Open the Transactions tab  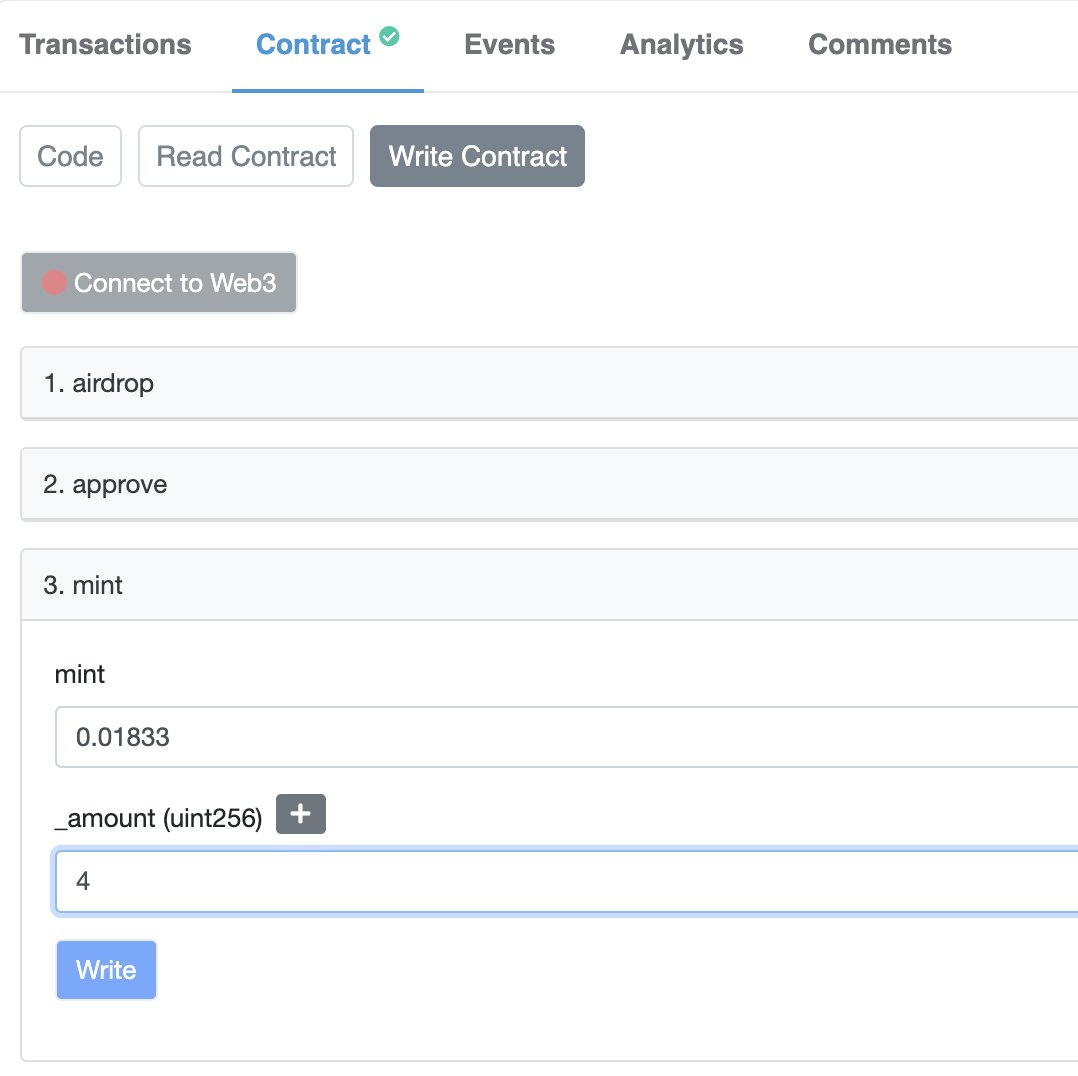click(x=105, y=45)
